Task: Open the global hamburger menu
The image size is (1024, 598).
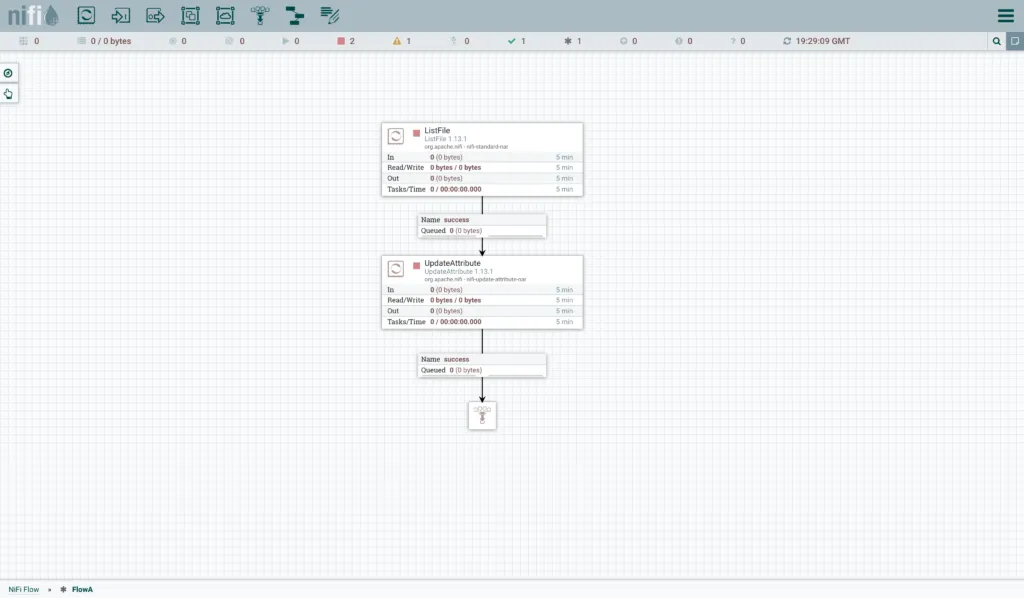Action: point(1005,15)
